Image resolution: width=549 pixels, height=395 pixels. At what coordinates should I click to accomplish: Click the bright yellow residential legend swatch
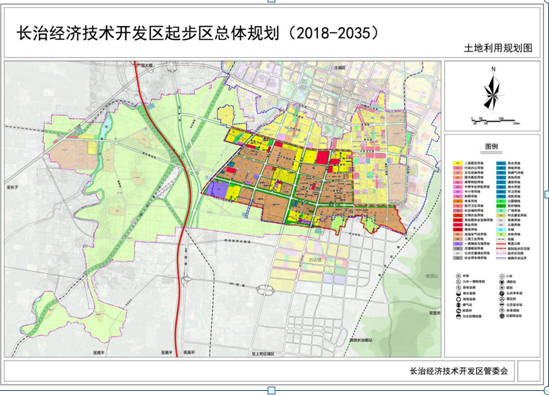(458, 163)
